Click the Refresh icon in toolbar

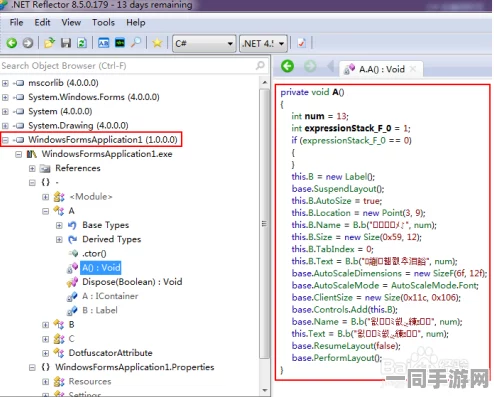coord(82,43)
